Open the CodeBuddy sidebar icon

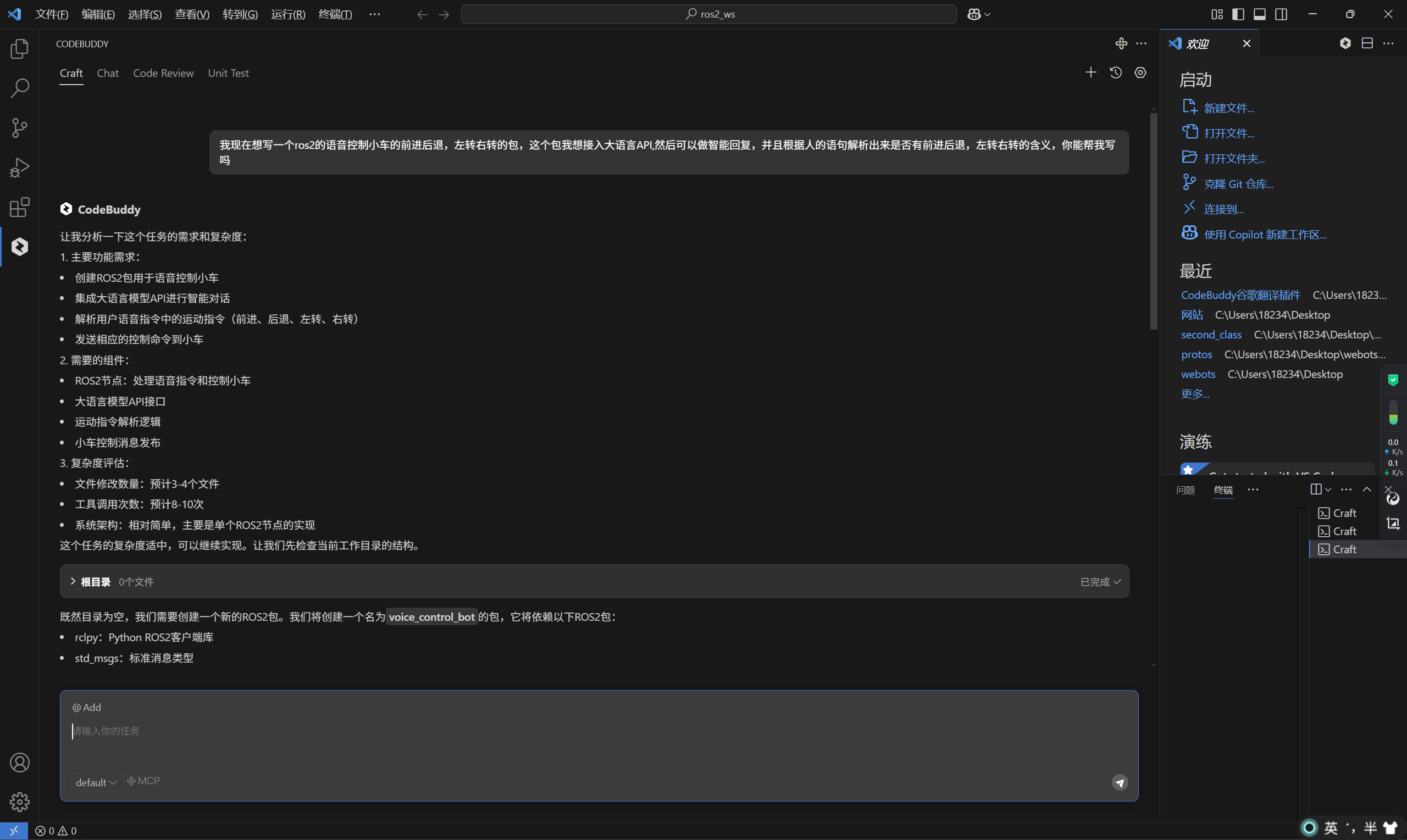(x=20, y=247)
